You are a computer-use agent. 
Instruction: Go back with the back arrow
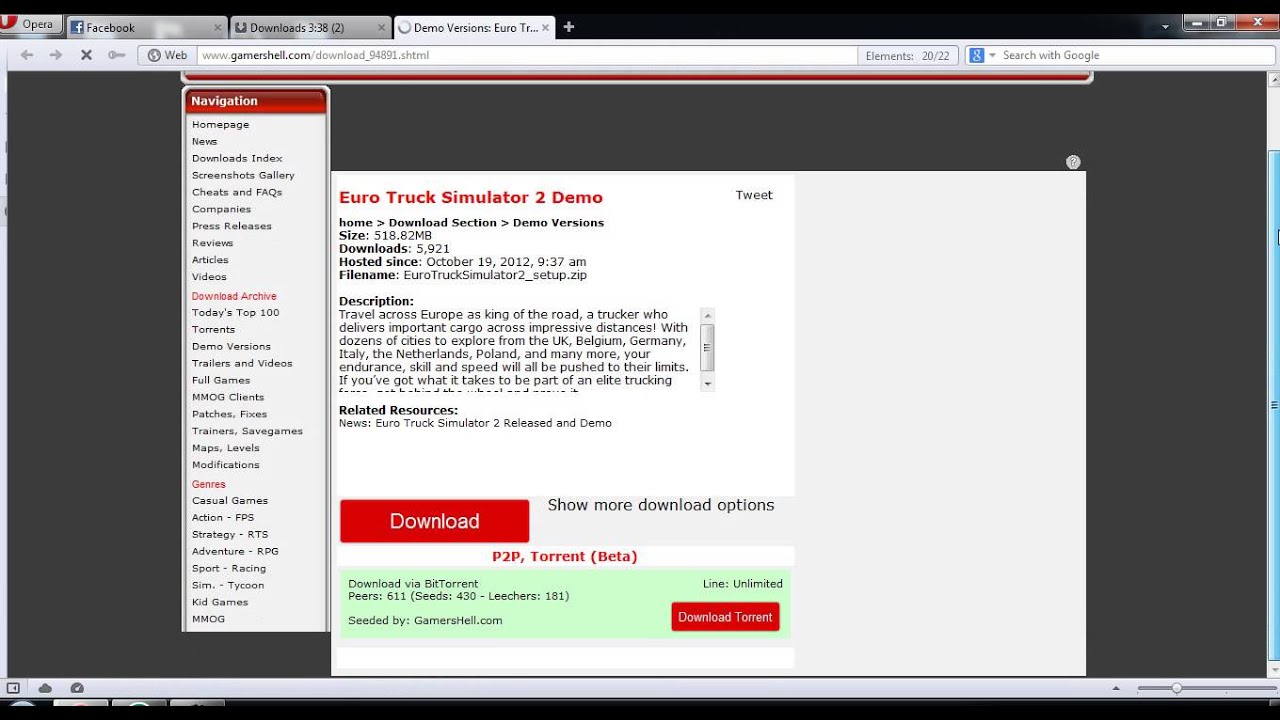point(27,55)
